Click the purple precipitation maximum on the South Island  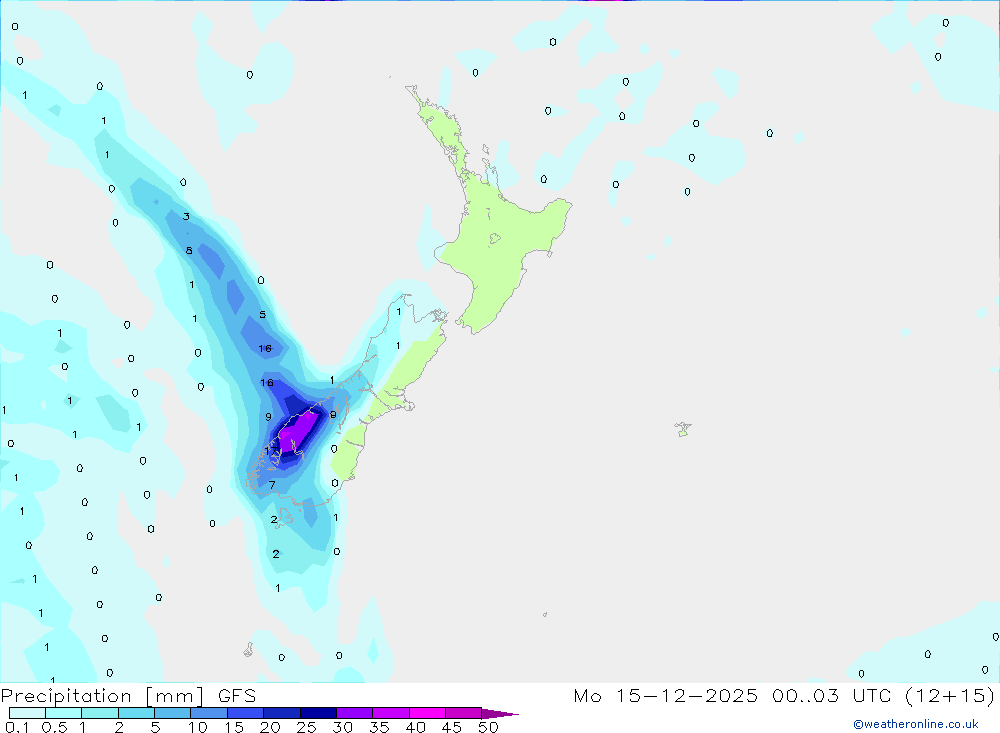pyautogui.click(x=298, y=432)
